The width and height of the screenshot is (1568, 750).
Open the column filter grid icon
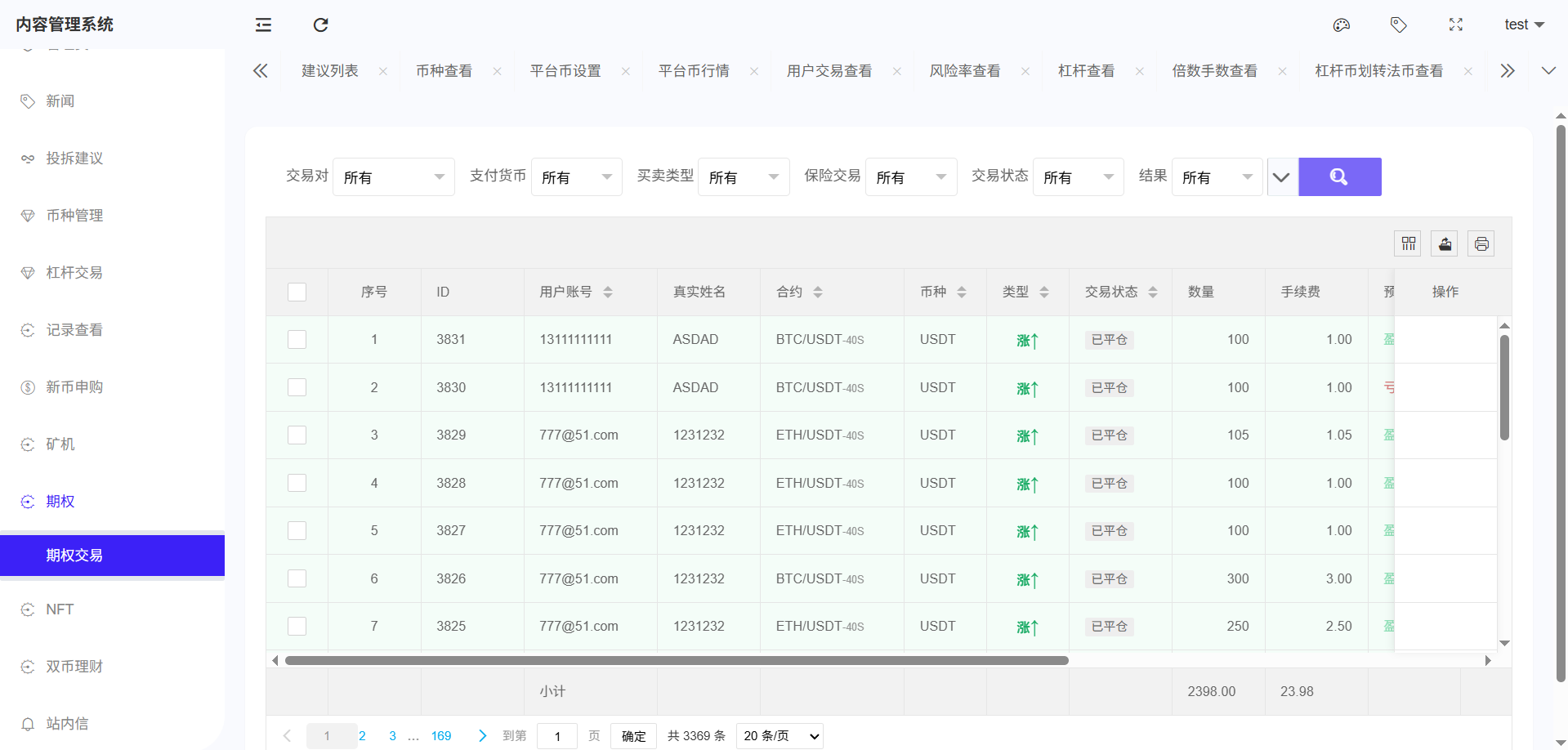click(x=1408, y=243)
